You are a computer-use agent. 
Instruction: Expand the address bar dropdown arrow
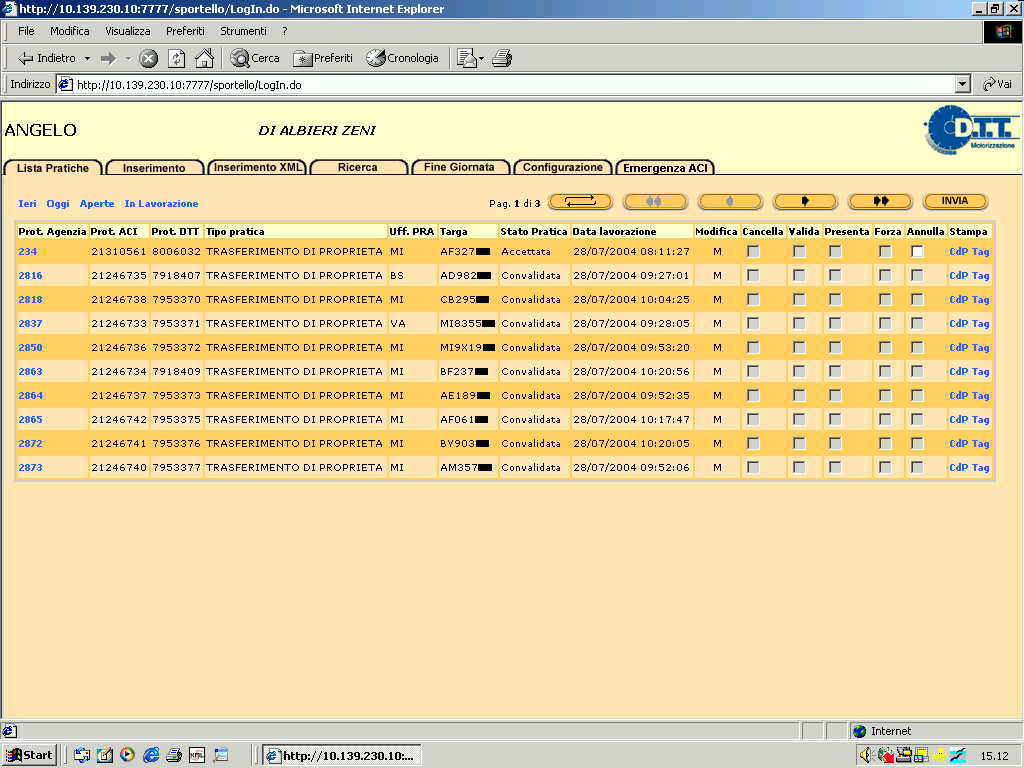click(963, 84)
